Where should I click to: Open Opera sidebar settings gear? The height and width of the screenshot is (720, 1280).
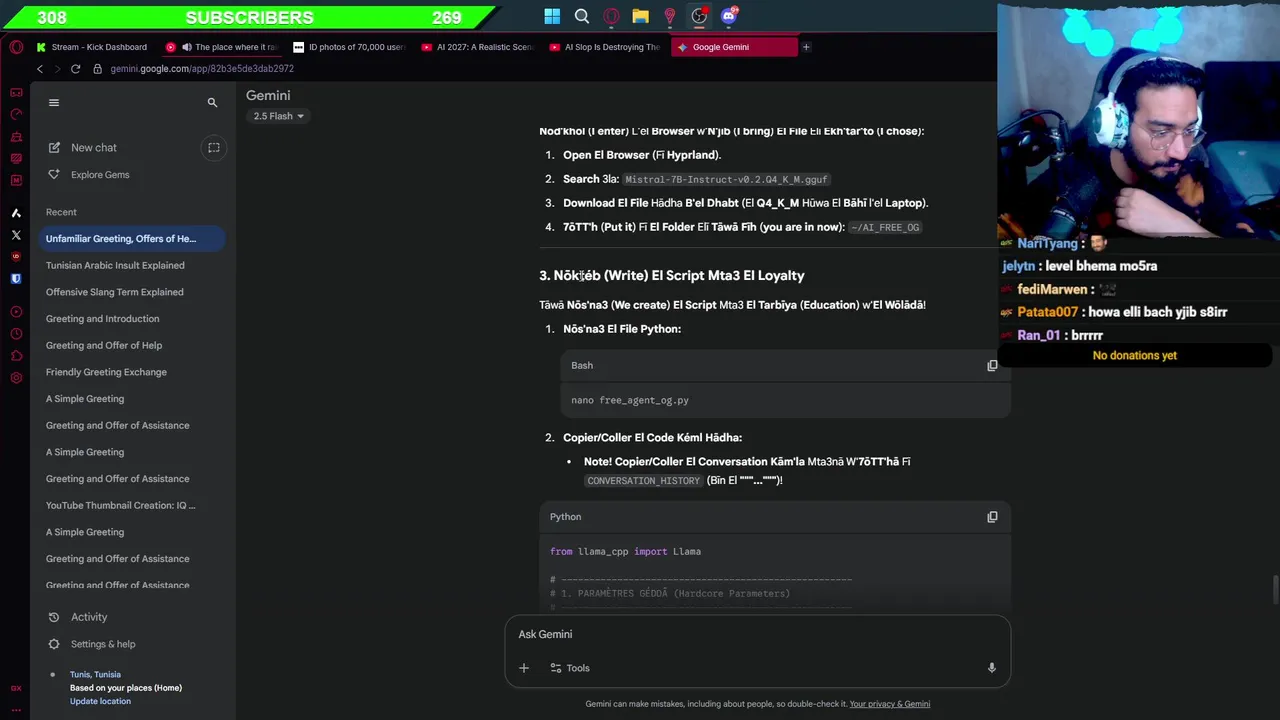[16, 378]
